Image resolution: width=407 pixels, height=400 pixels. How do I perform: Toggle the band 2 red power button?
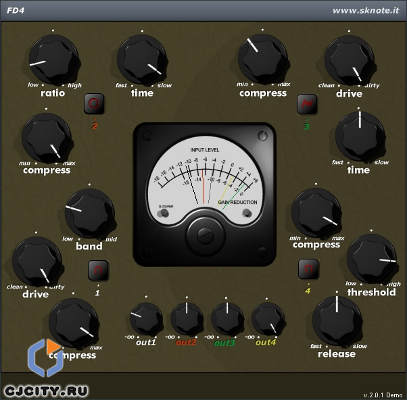[94, 104]
